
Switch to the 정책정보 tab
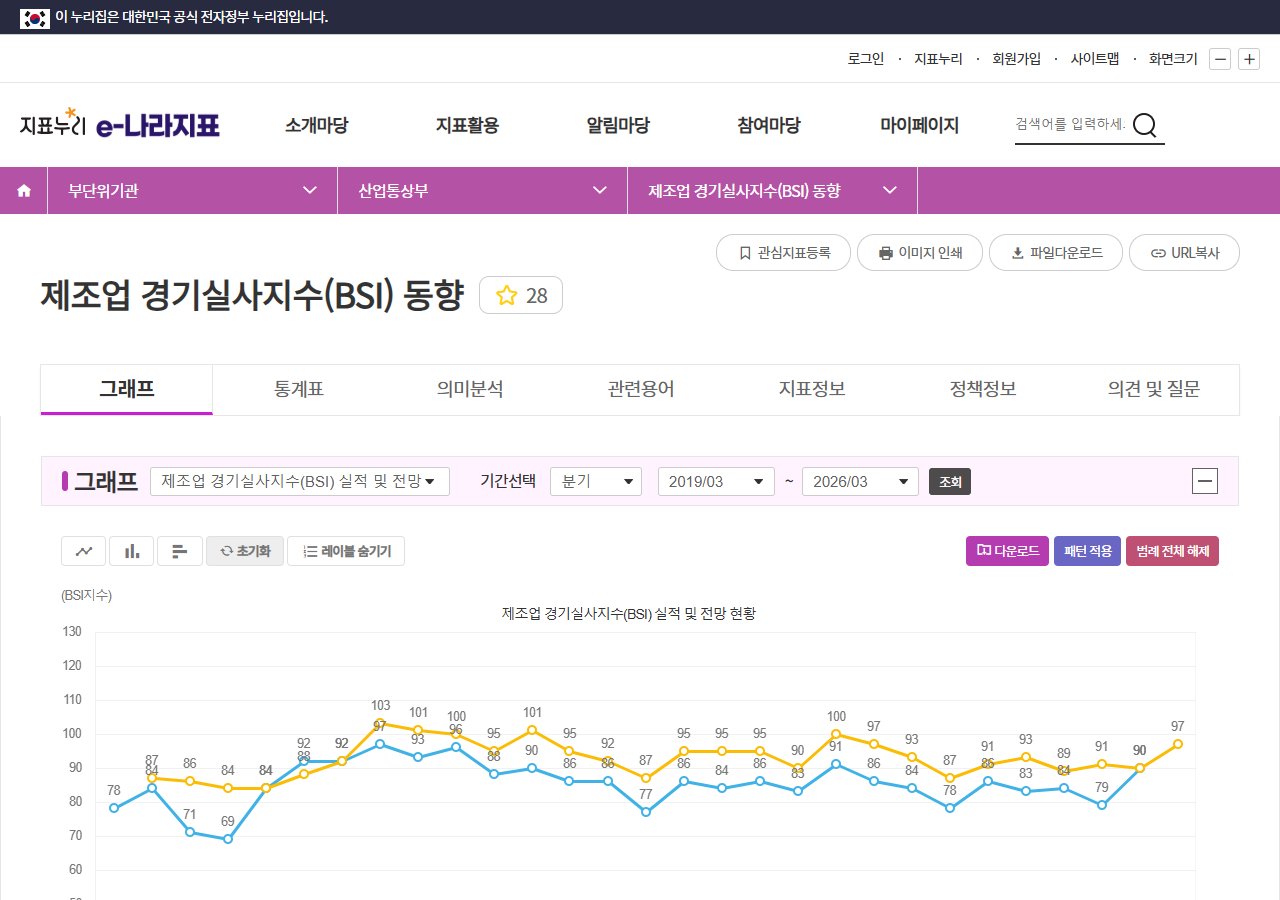983,390
